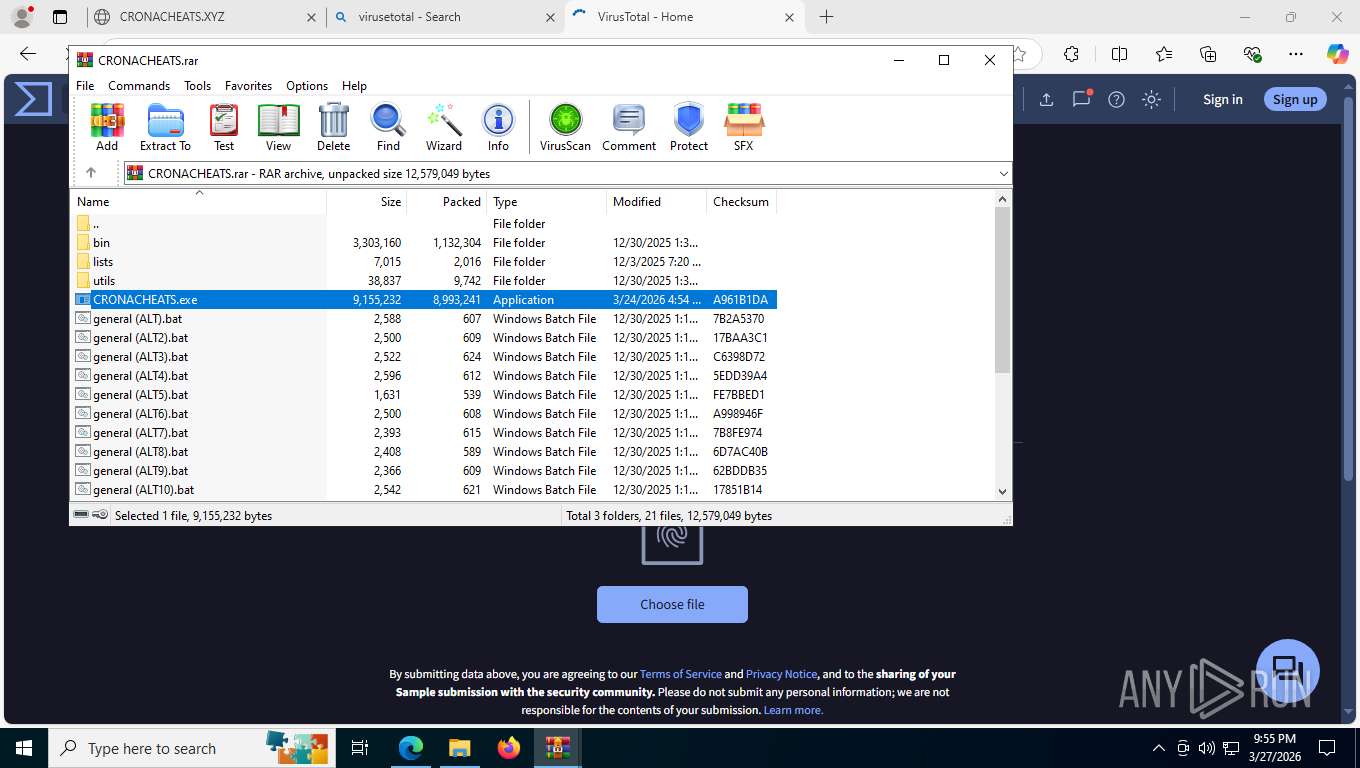The image size is (1360, 768).
Task: Toggle VirusTotal theme sun icon
Action: tap(1151, 99)
